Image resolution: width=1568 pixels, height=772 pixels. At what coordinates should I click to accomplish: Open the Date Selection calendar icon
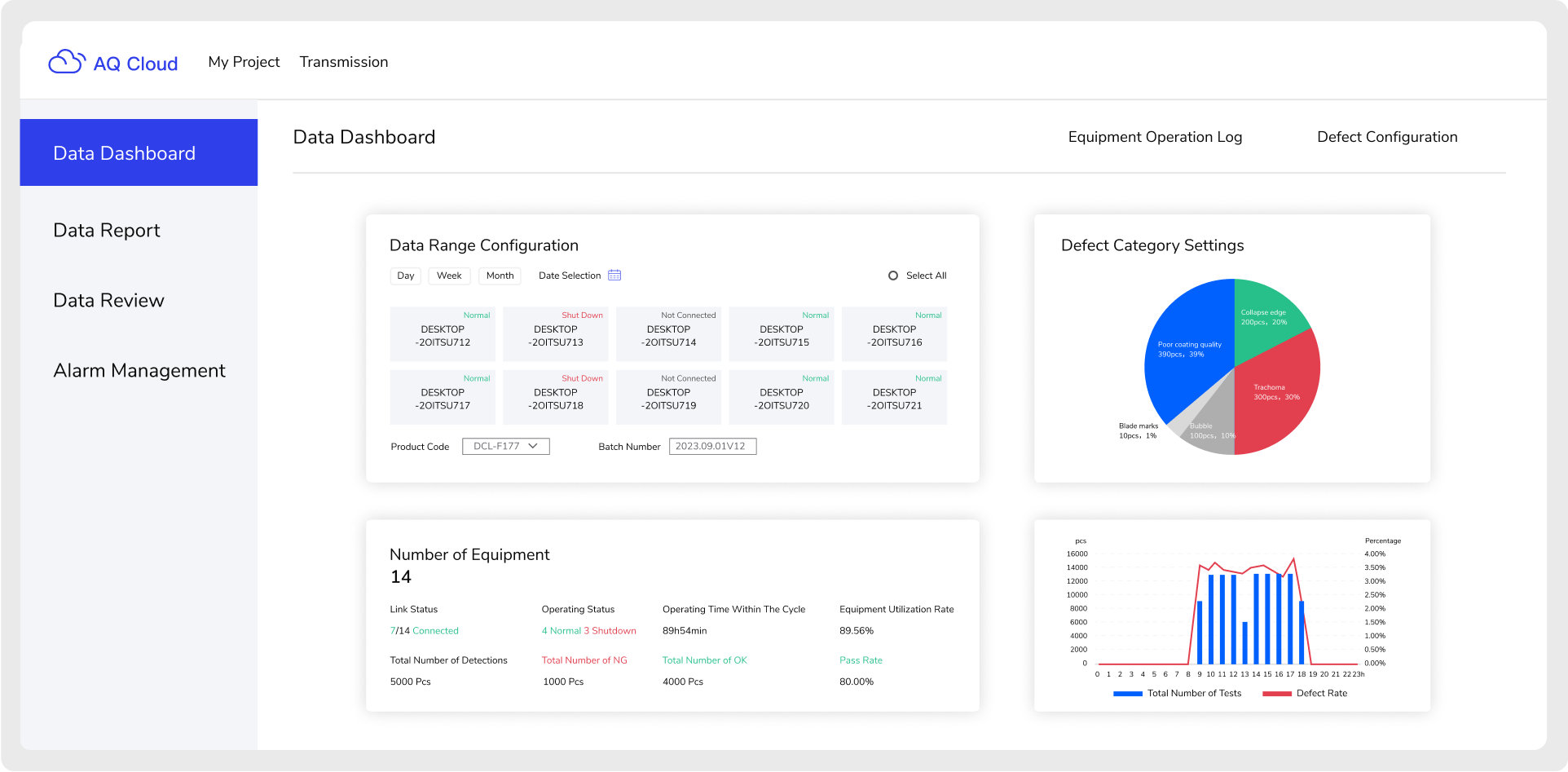(x=614, y=276)
